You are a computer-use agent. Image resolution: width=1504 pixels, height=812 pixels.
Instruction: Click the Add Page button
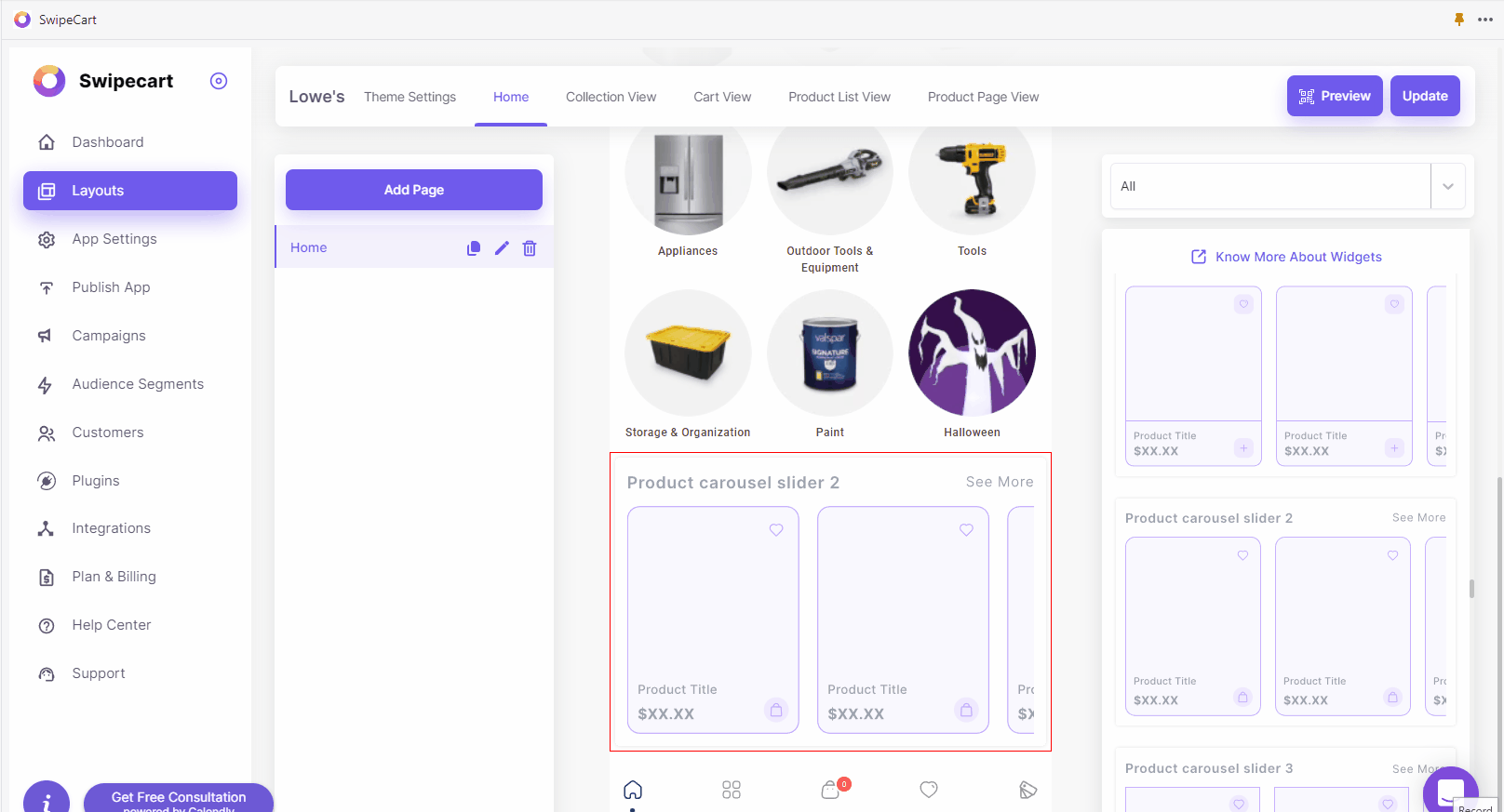(414, 190)
